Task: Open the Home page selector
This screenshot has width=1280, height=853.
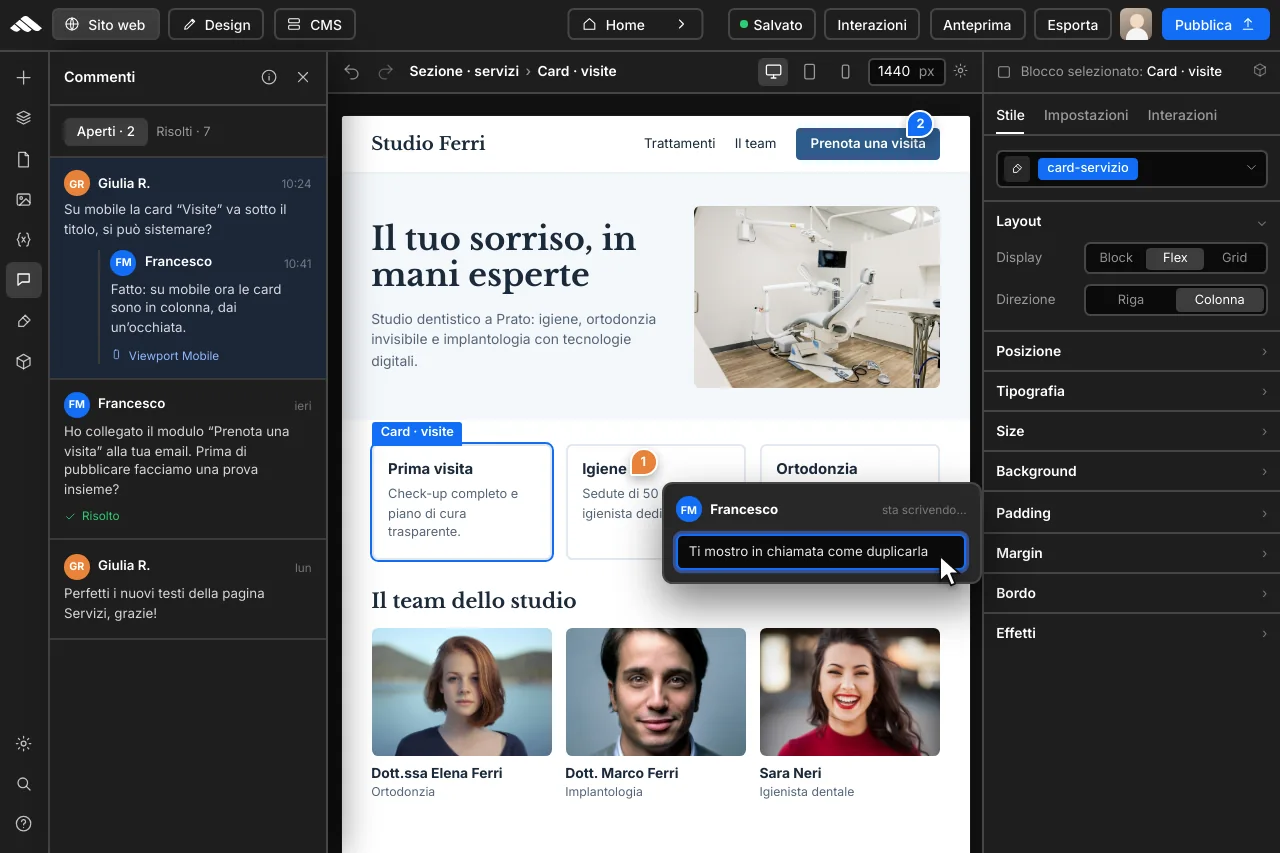Action: click(x=635, y=25)
